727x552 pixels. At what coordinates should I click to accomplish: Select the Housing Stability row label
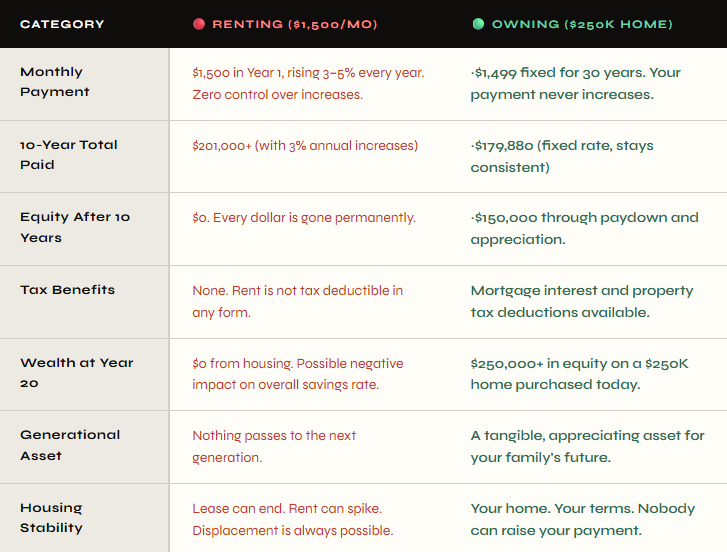[51, 517]
